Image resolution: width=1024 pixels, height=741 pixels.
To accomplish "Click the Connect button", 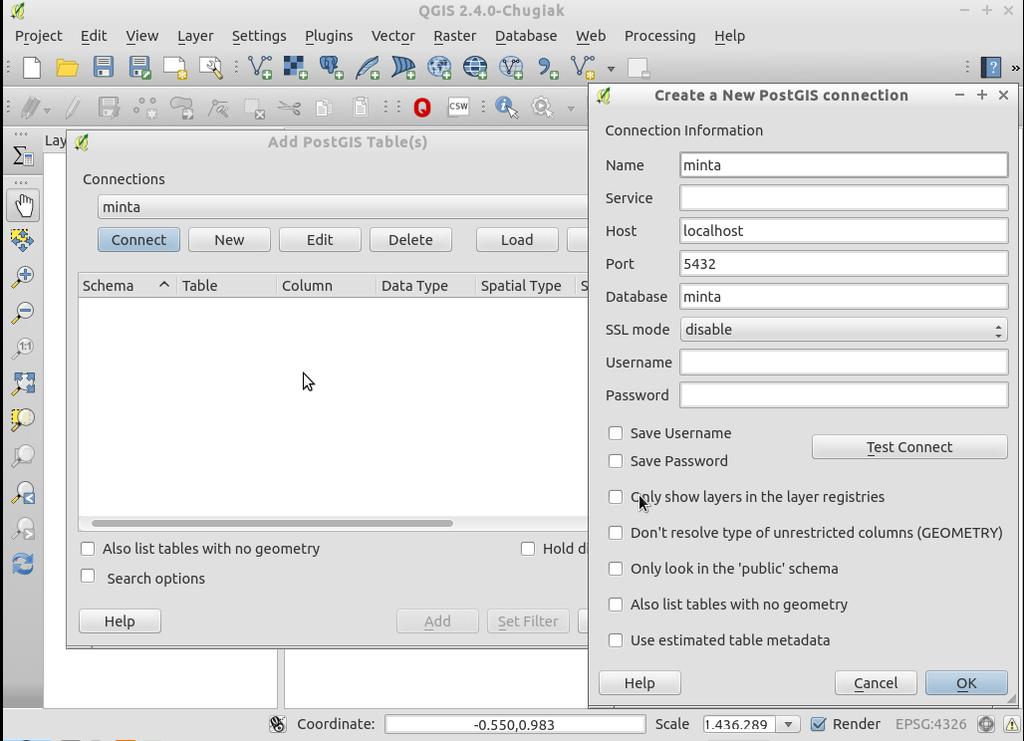I will point(138,240).
